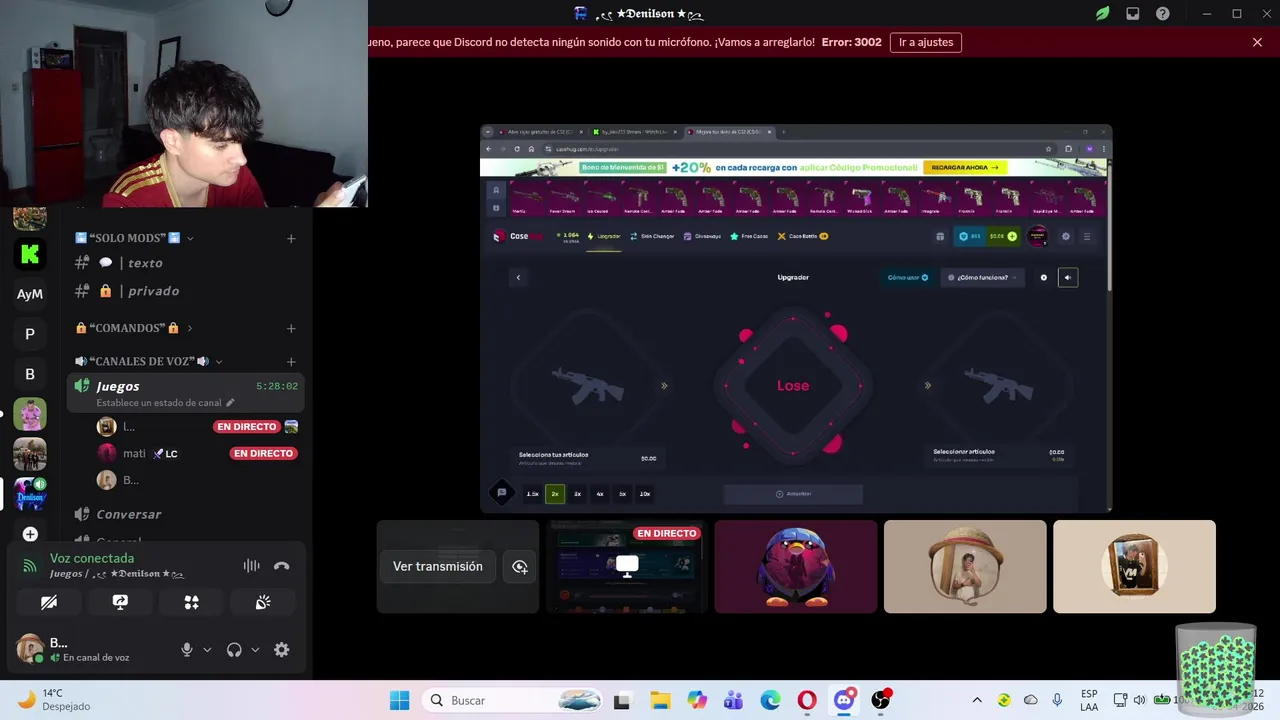Screen dimensions: 1280x720
Task: Open Discord user settings gear
Action: (282, 649)
